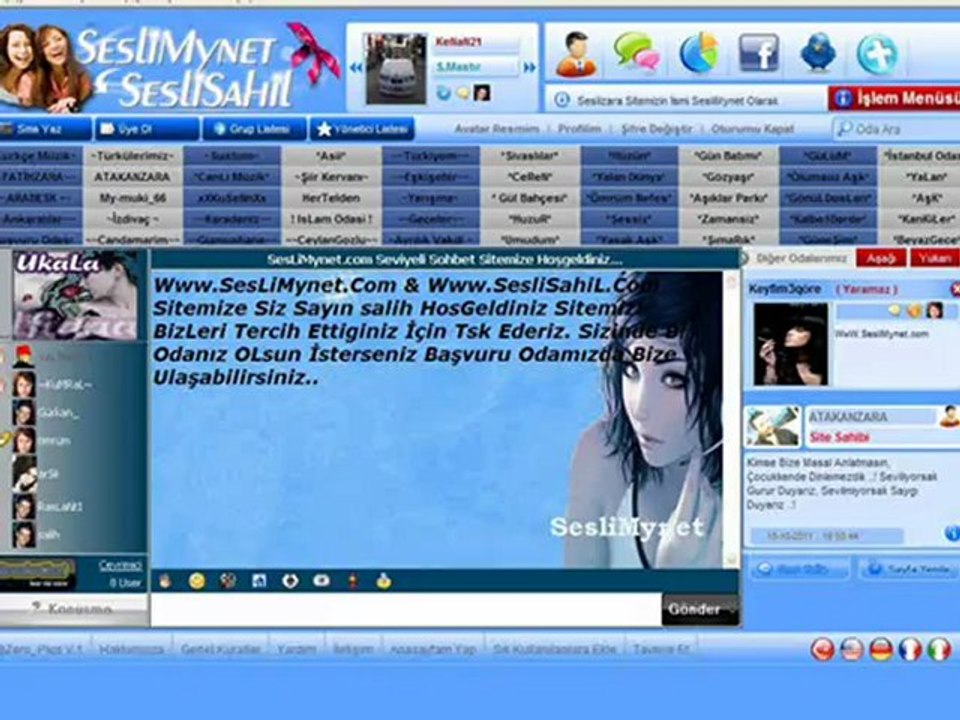The height and width of the screenshot is (720, 960).
Task: Select the German flag language
Action: (881, 650)
